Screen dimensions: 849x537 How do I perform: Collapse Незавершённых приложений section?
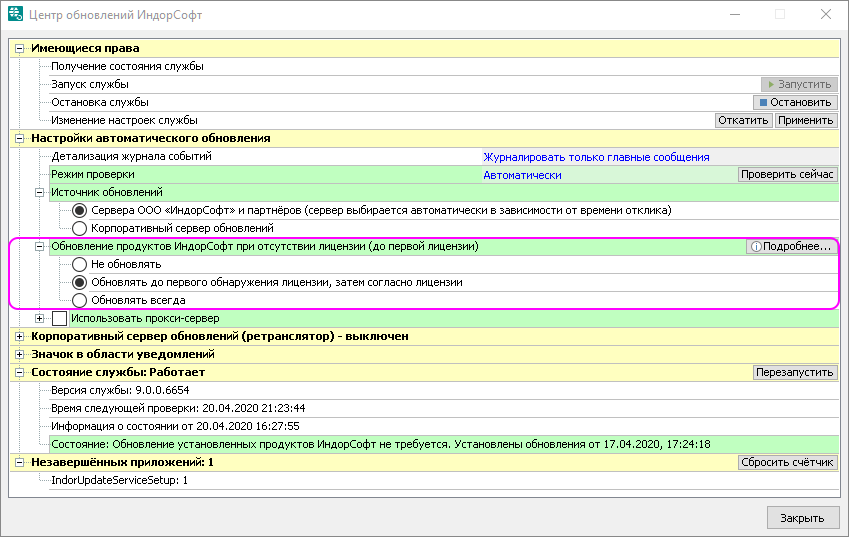[19, 463]
